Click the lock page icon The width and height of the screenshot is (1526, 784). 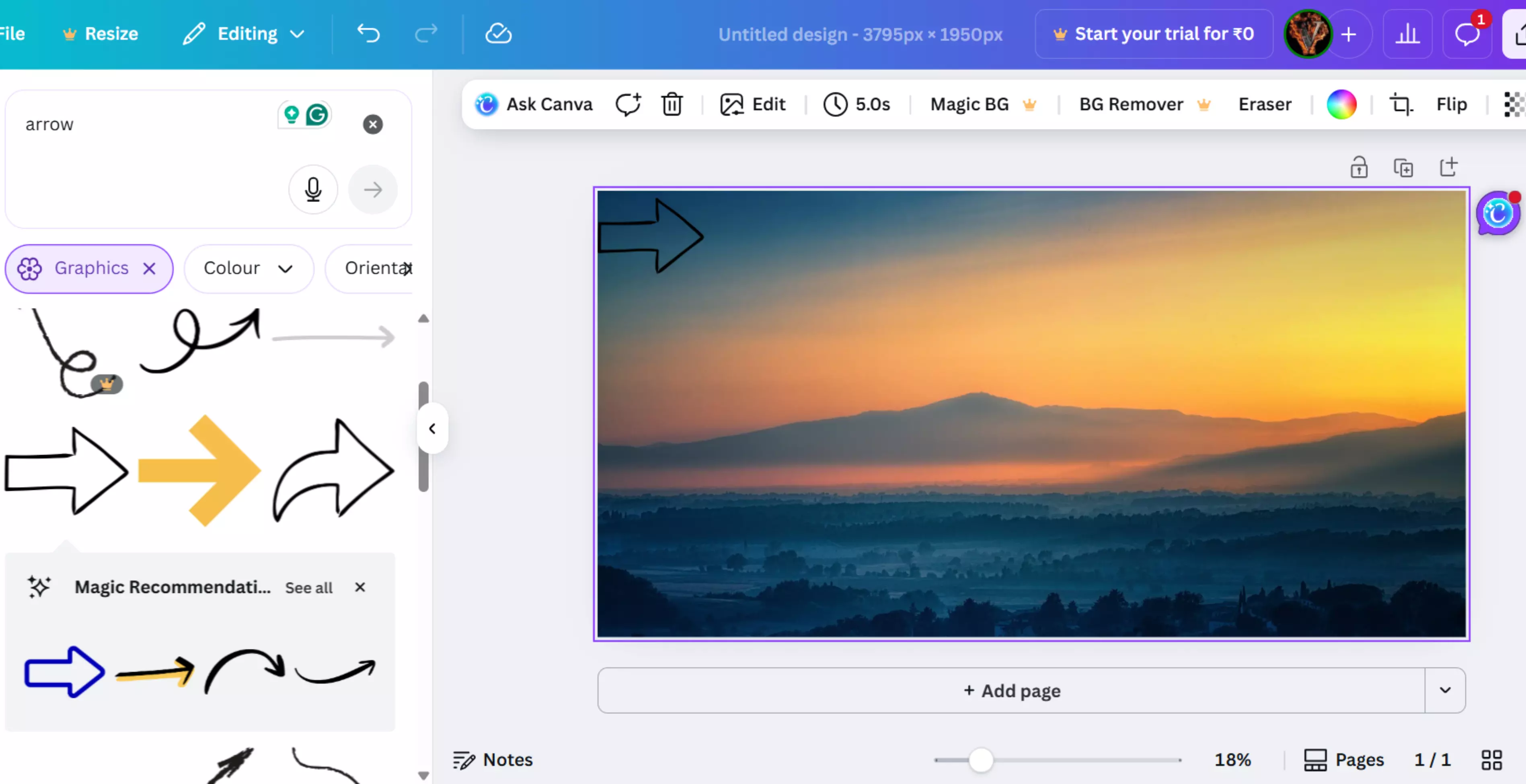point(1358,168)
